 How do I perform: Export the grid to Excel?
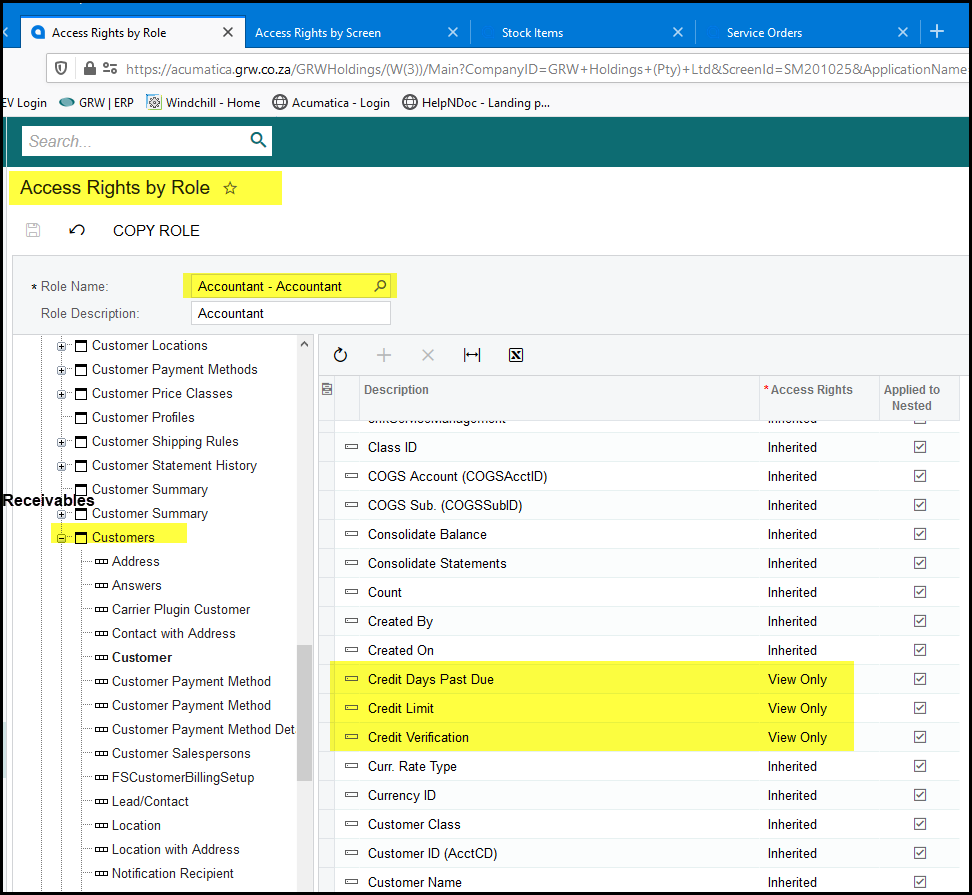(516, 355)
